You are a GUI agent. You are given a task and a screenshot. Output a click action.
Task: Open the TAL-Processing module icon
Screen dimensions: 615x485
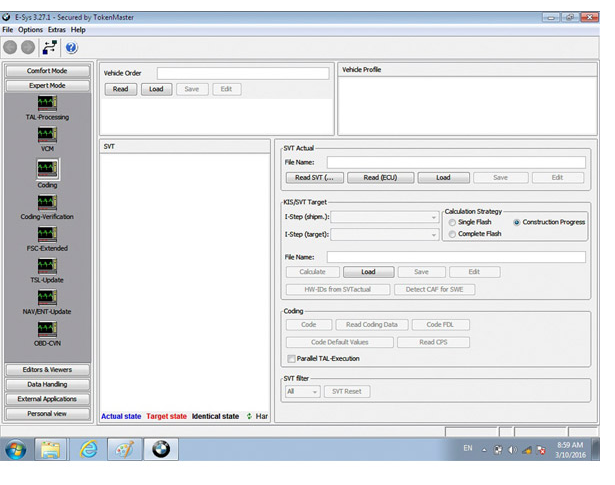tap(47, 104)
